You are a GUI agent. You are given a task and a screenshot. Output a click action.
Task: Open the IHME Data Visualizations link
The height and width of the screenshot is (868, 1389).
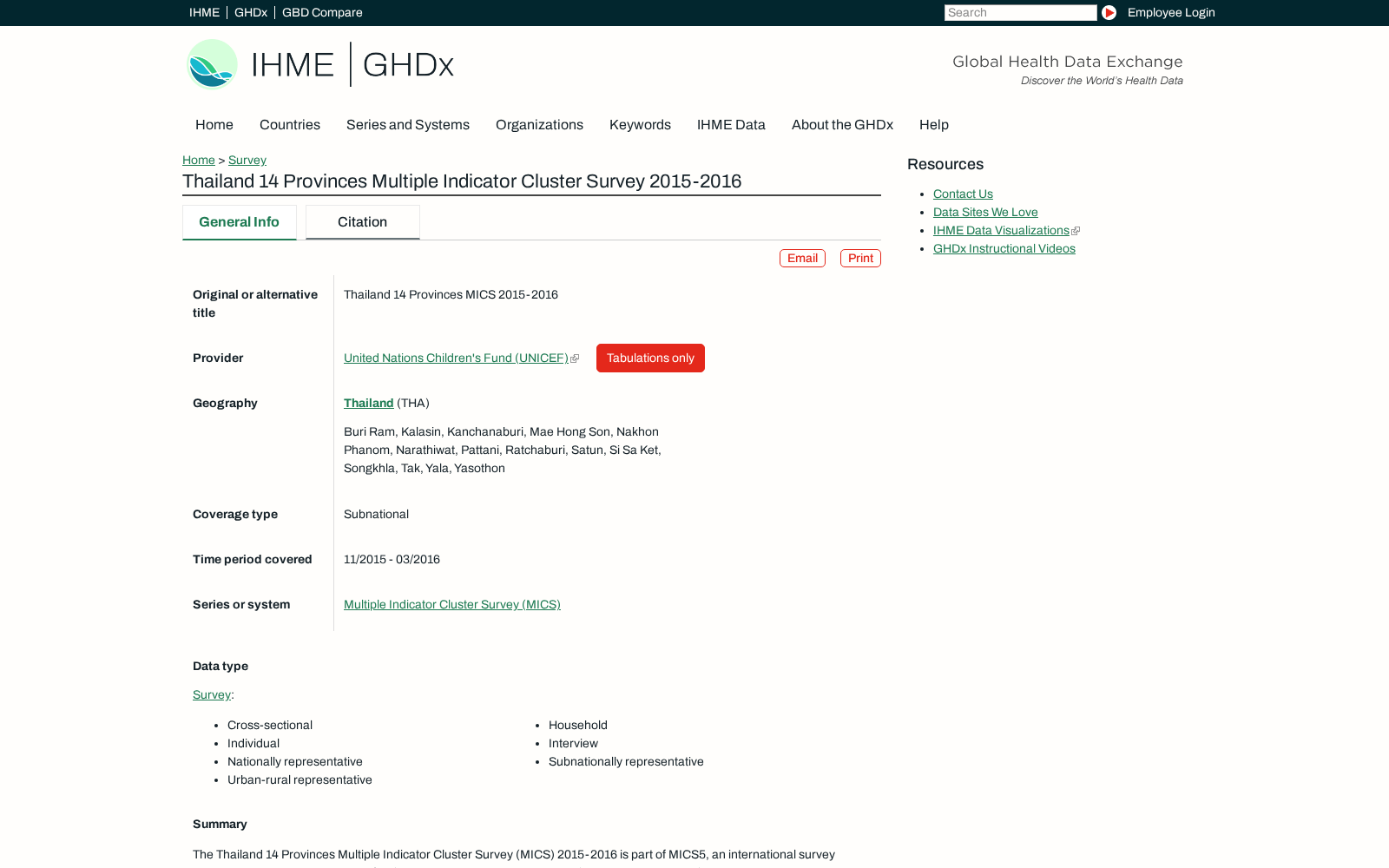pos(1001,231)
